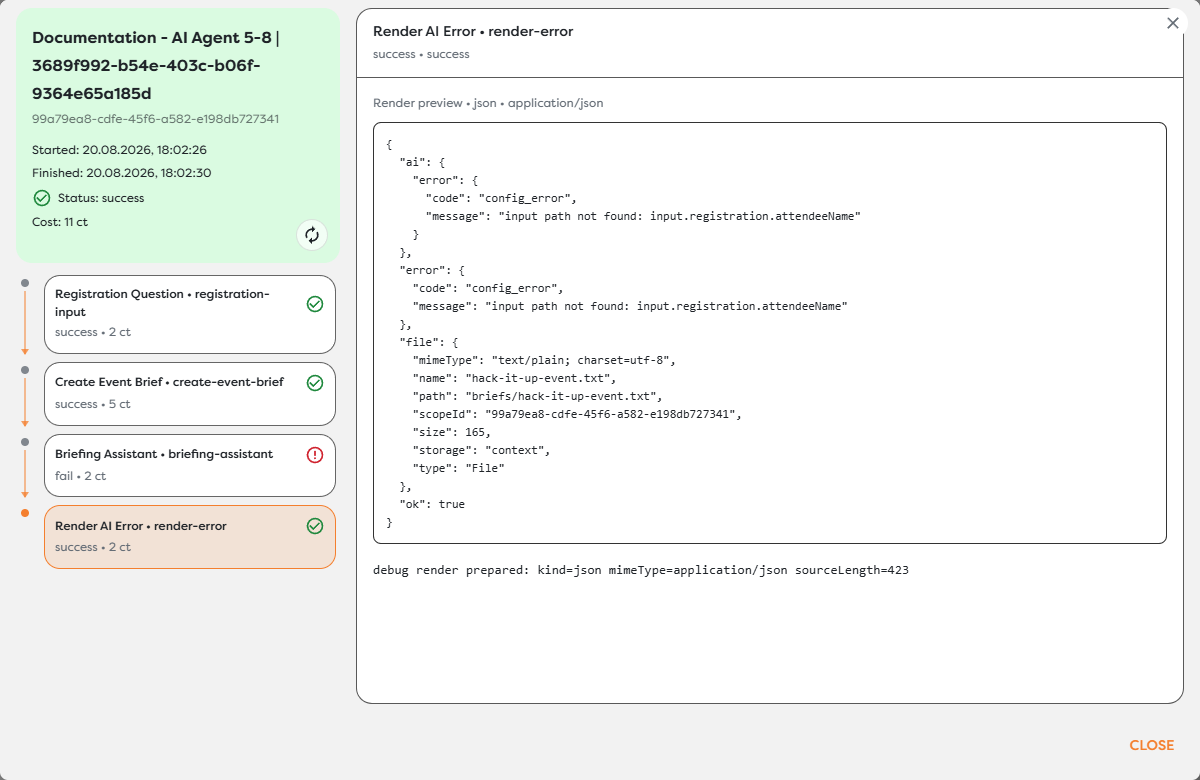Click the JSON line "name": "hack-it-up-event.txt"

click(515, 378)
